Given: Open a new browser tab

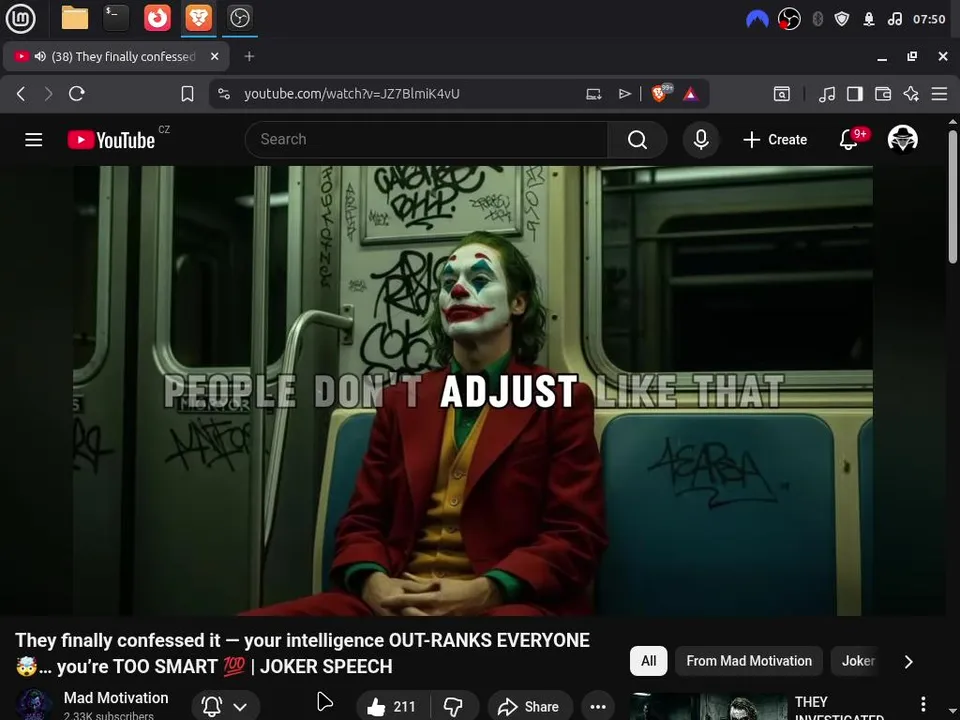Looking at the screenshot, I should (249, 56).
